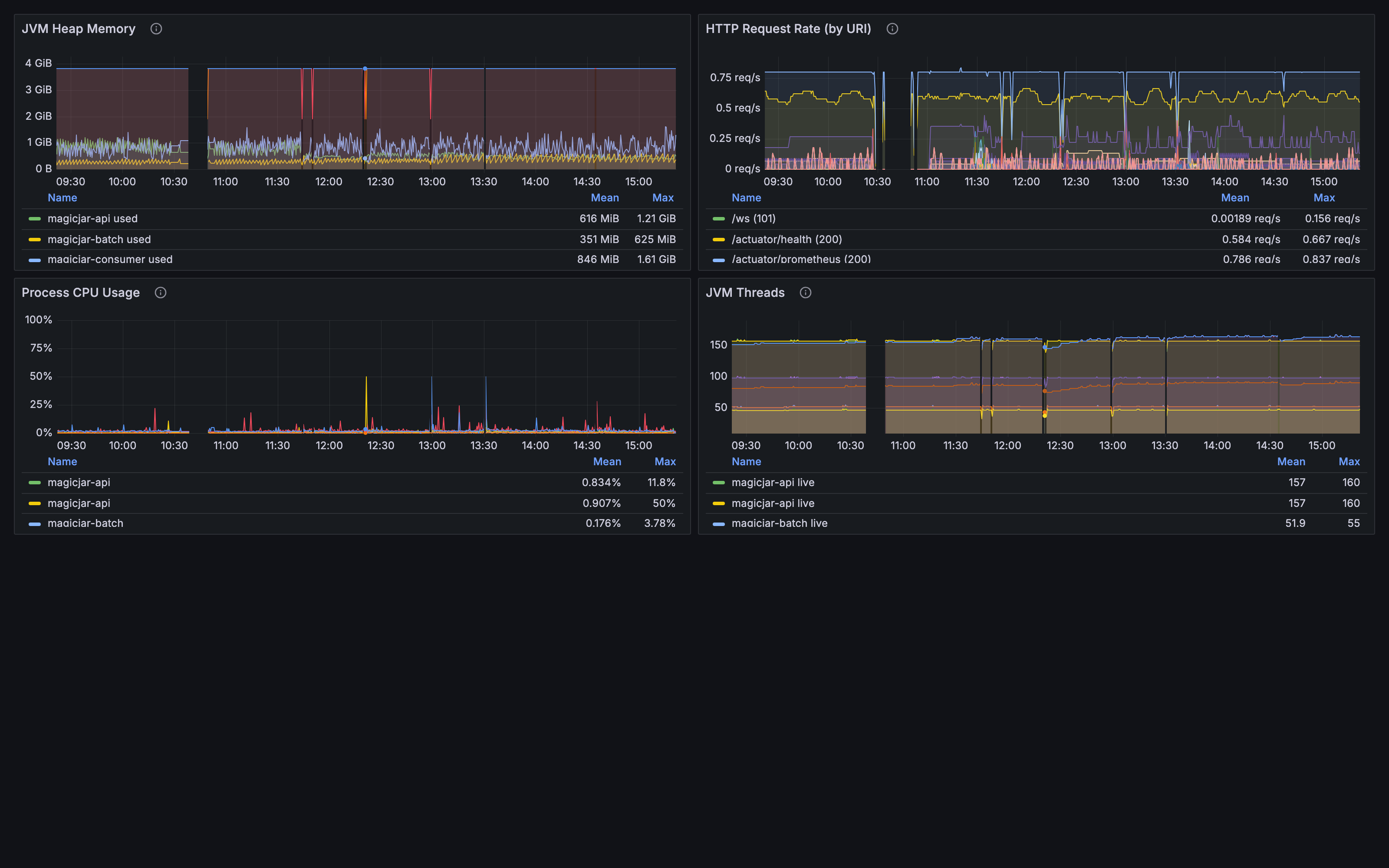Click the 11.8% max CPU value
1389x868 pixels.
(x=661, y=483)
